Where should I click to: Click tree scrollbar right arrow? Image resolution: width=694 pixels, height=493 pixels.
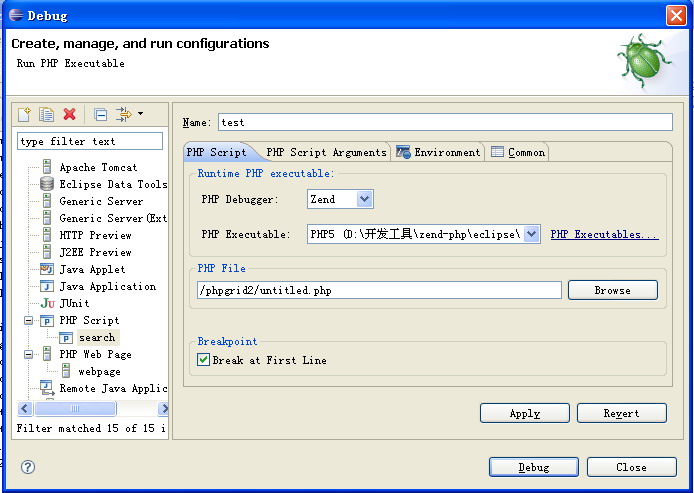tap(164, 408)
